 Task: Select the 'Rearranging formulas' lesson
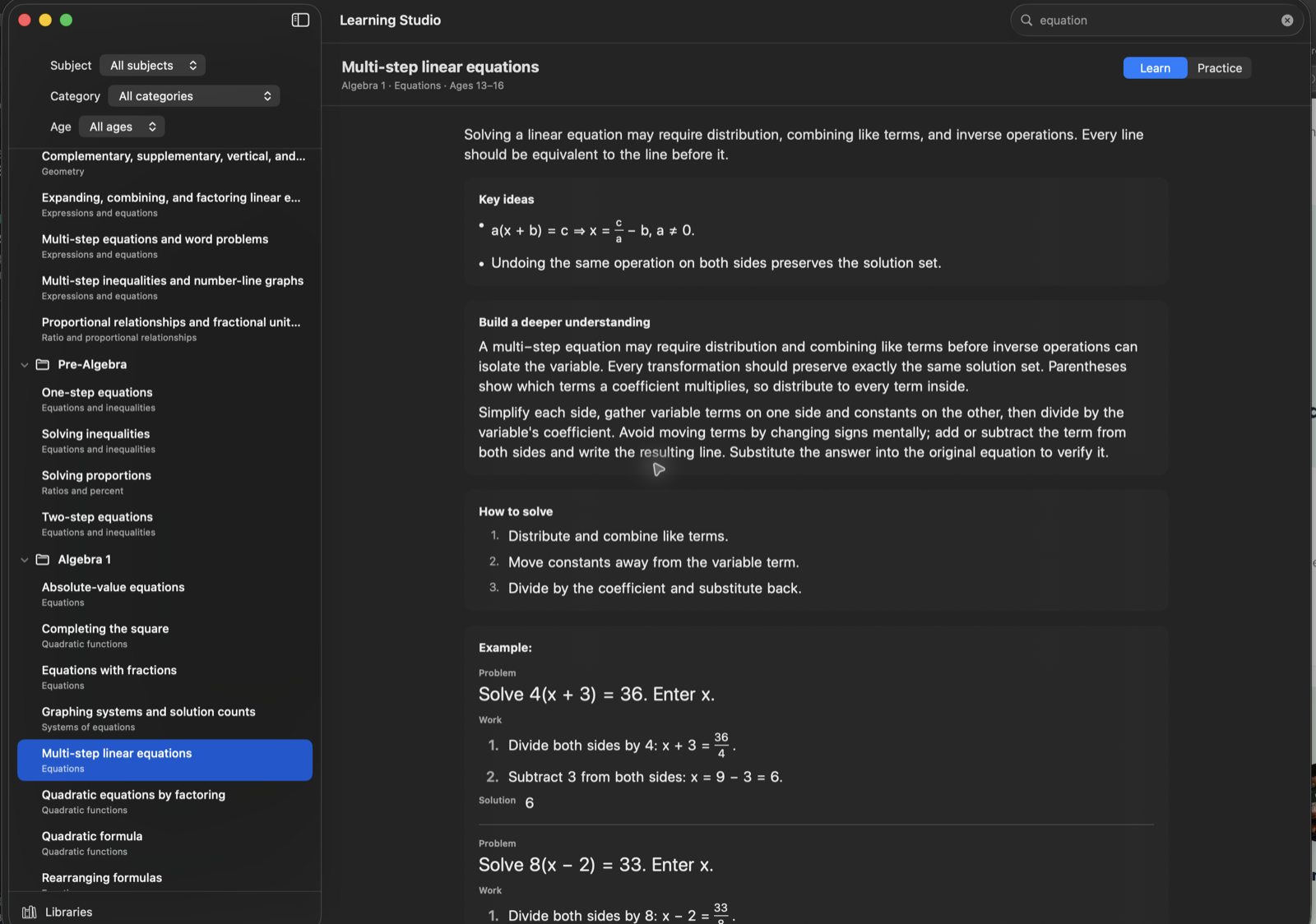[x=164, y=880]
